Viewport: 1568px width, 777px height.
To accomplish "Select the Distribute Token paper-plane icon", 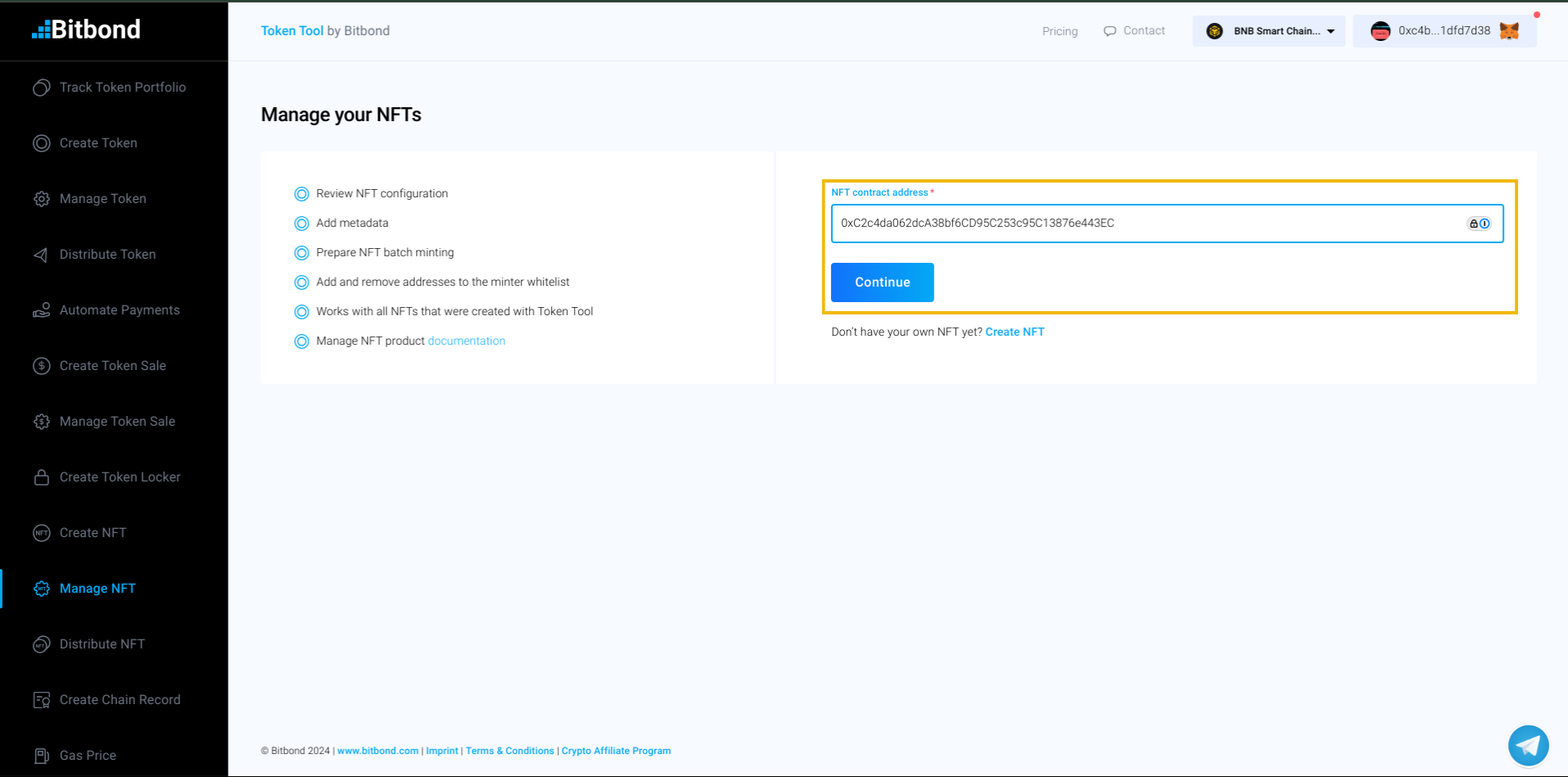I will click(41, 254).
